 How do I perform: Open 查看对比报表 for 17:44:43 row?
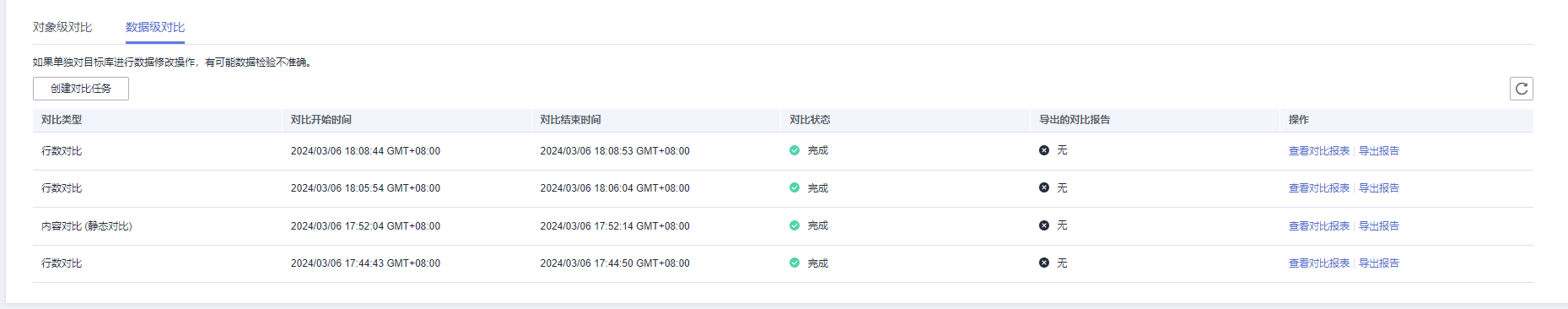(x=1318, y=263)
